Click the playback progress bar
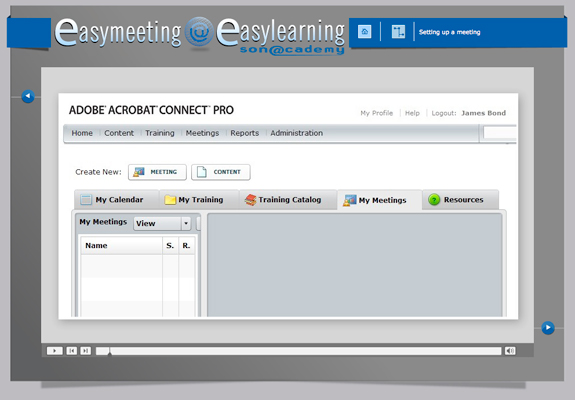This screenshot has width=575, height=400. click(299, 351)
